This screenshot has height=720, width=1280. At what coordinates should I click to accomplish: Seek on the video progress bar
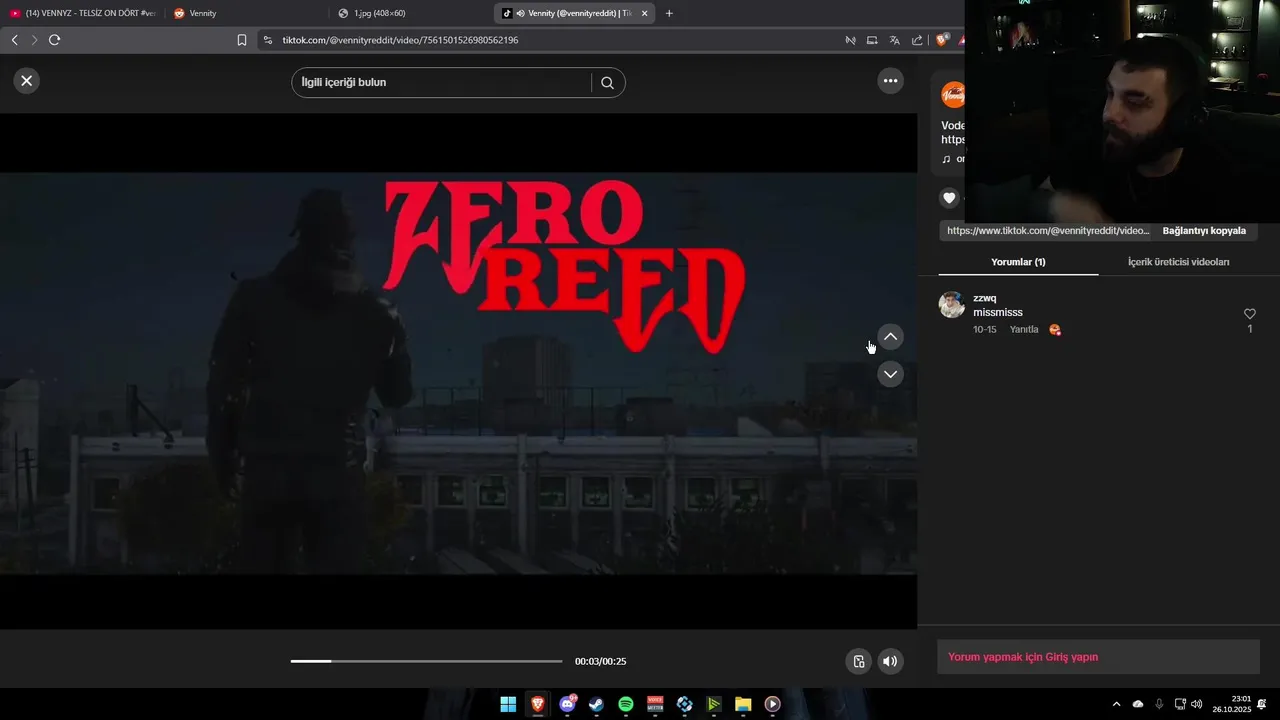[x=427, y=661]
